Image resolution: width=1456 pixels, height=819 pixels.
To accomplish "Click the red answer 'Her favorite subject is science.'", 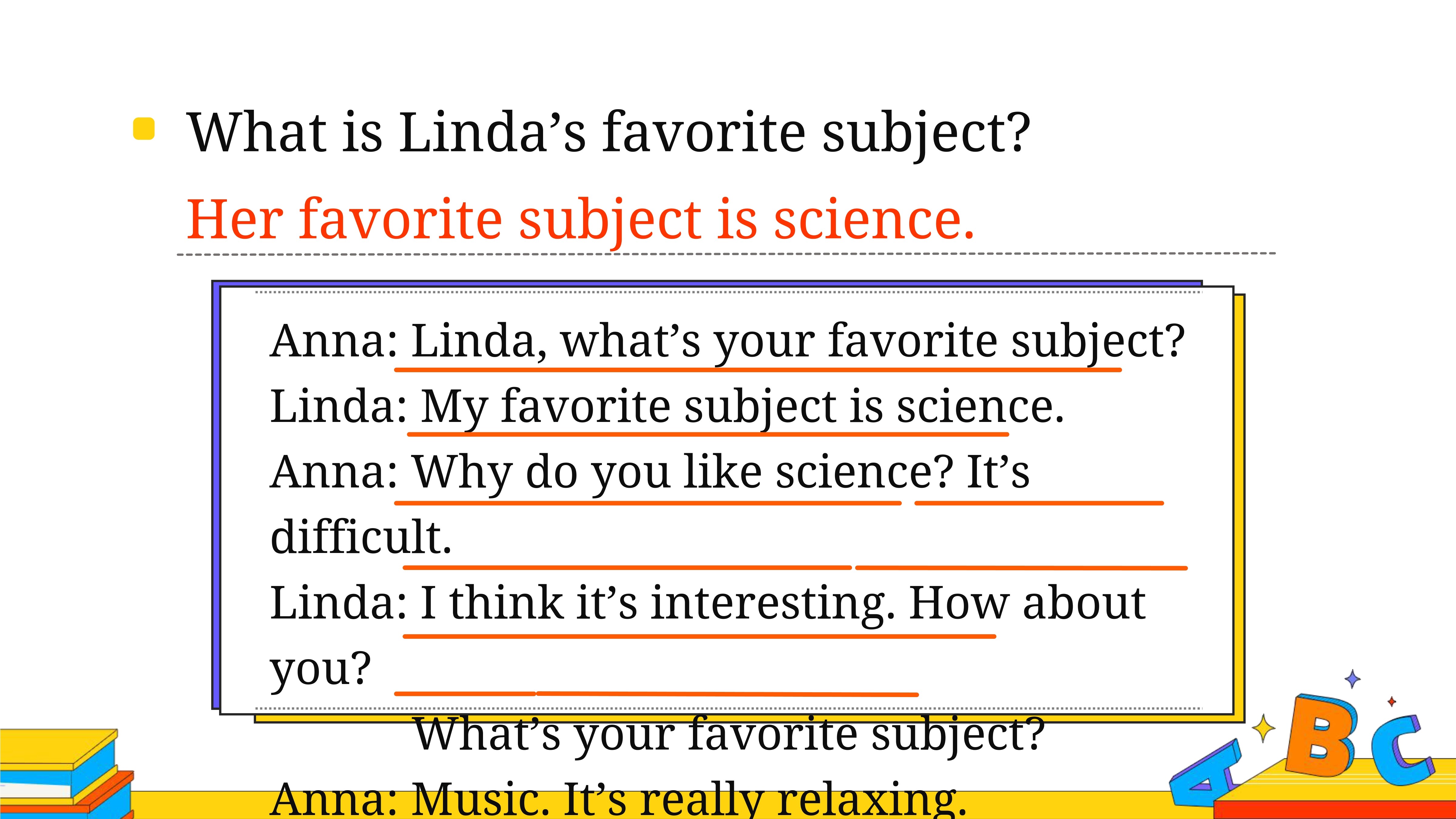I will [x=580, y=221].
